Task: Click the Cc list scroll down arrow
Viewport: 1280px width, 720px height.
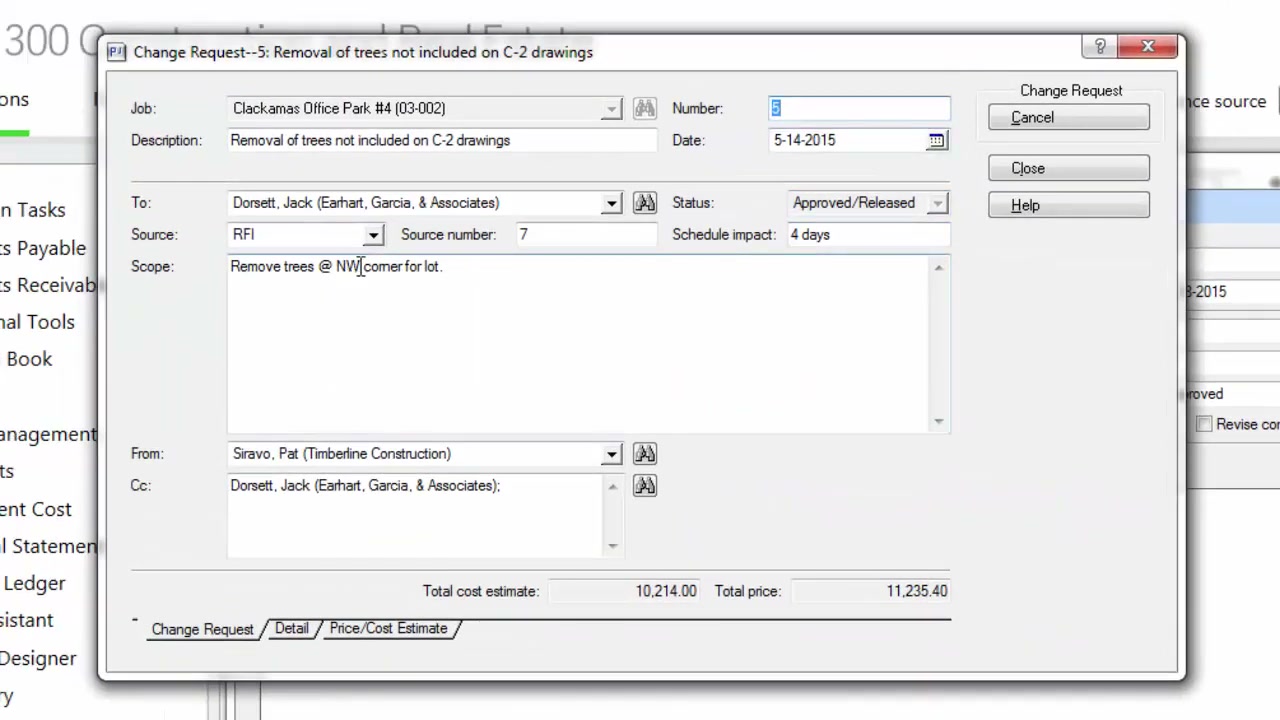Action: tap(613, 546)
